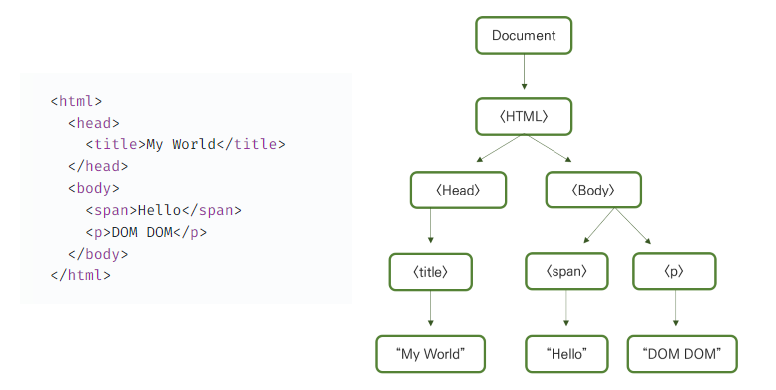Viewport: 776px width, 390px height.
Task: Select the ⟨Body⟩ node box in the diagram
Action: (x=593, y=190)
